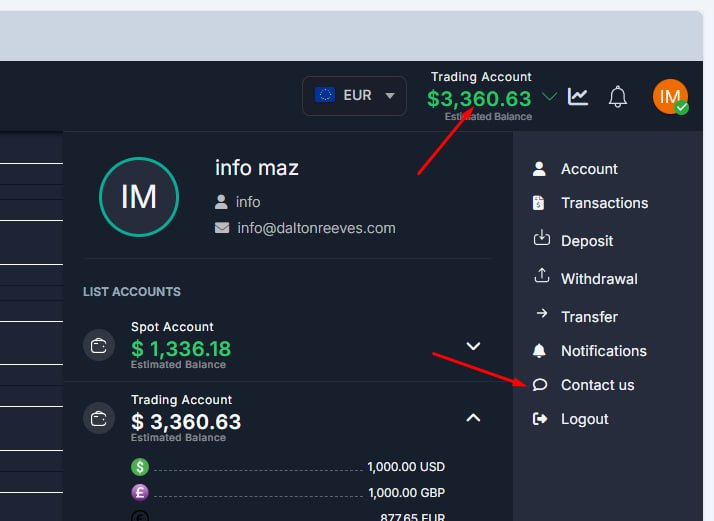Open the trading chart icon in header
The height and width of the screenshot is (521, 714).
pos(578,97)
